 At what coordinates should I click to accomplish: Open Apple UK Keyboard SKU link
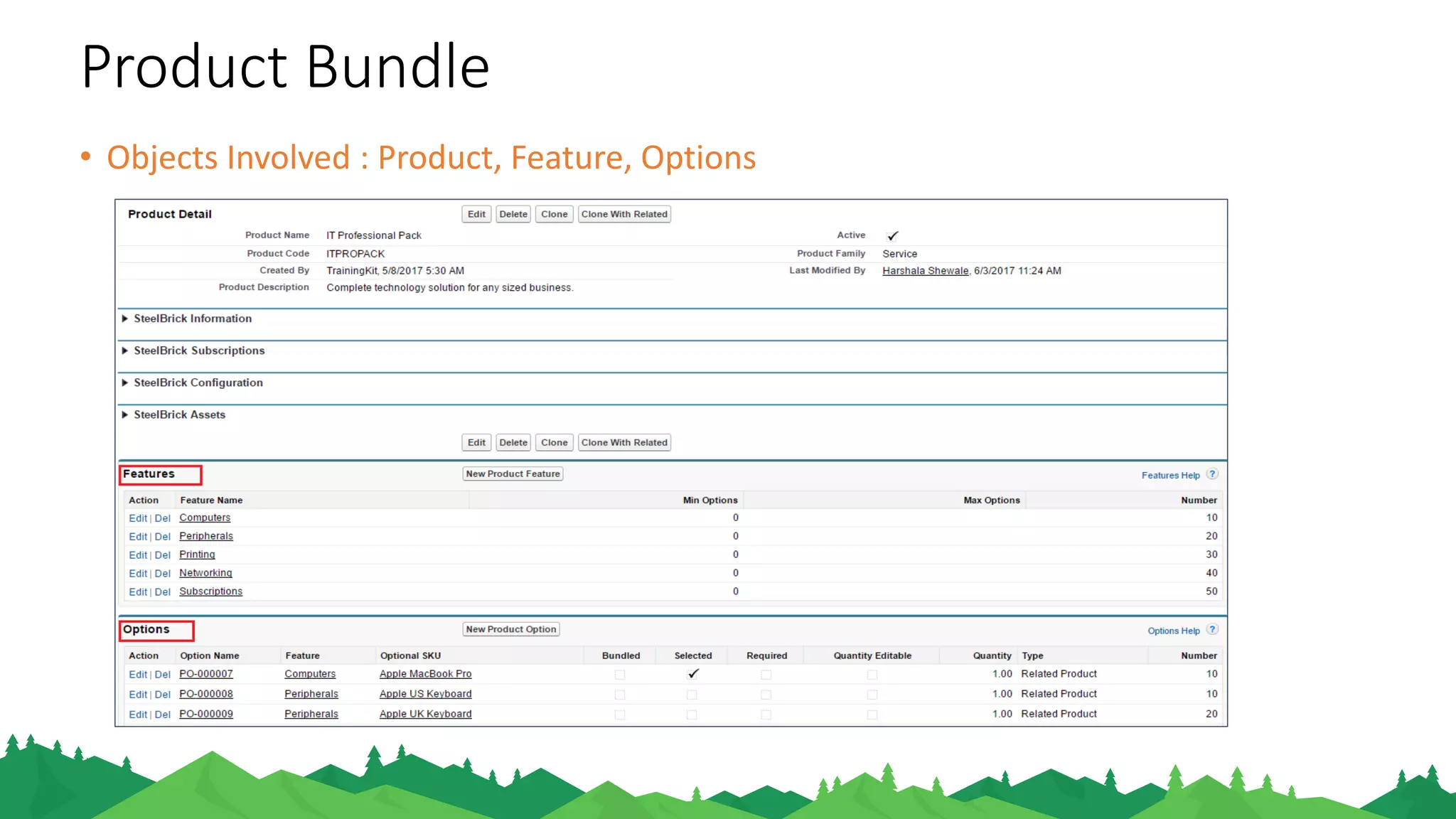[x=425, y=714]
